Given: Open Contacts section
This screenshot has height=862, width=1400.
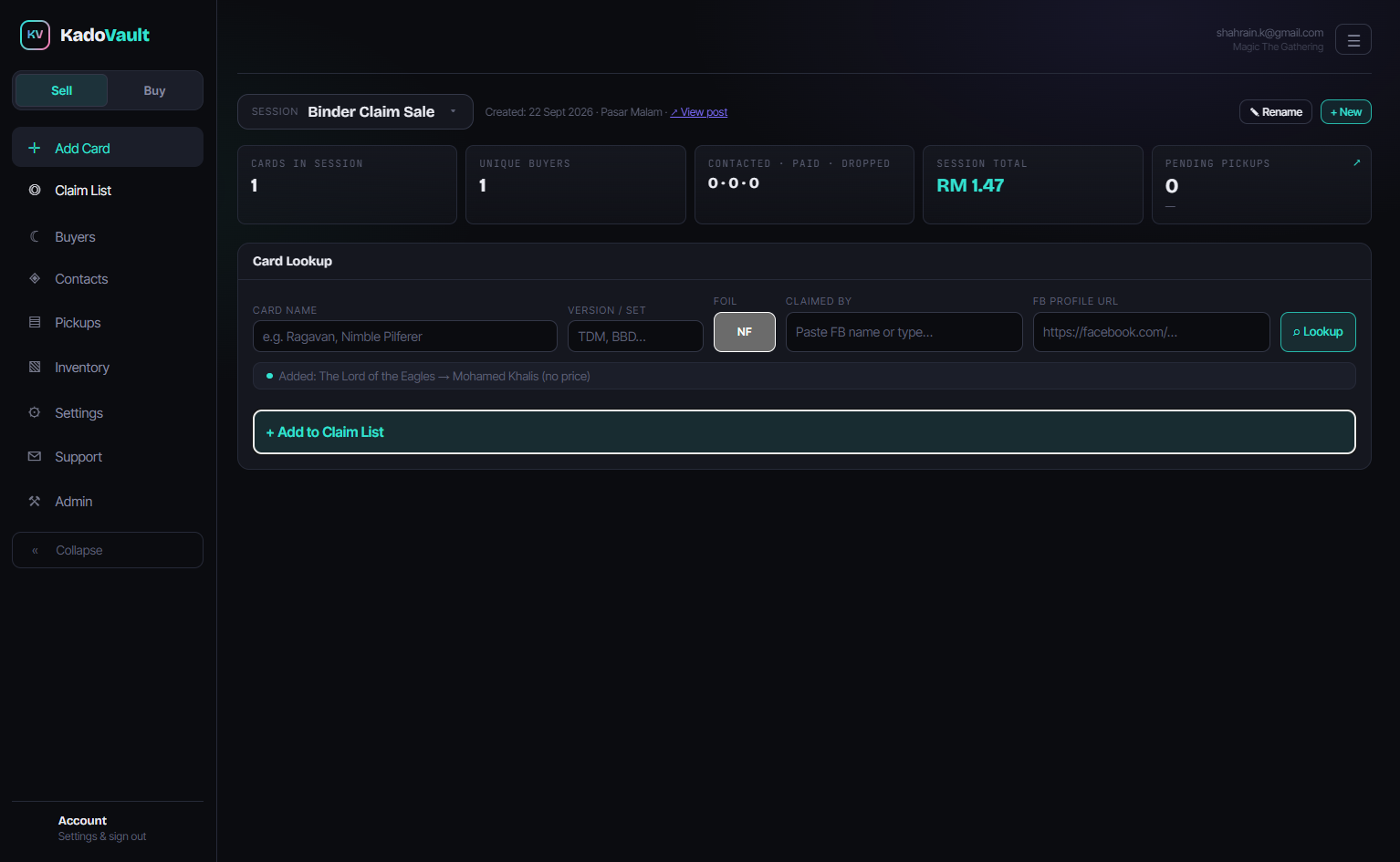Looking at the screenshot, I should pos(108,278).
